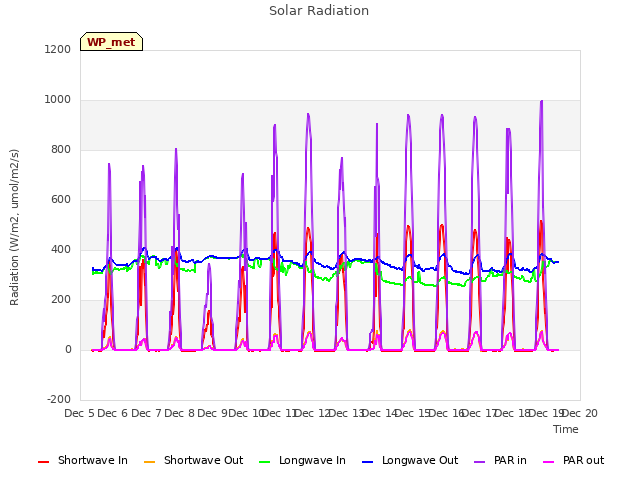
Task: Toggle the Longwave Out legend entry
Action: [410, 460]
